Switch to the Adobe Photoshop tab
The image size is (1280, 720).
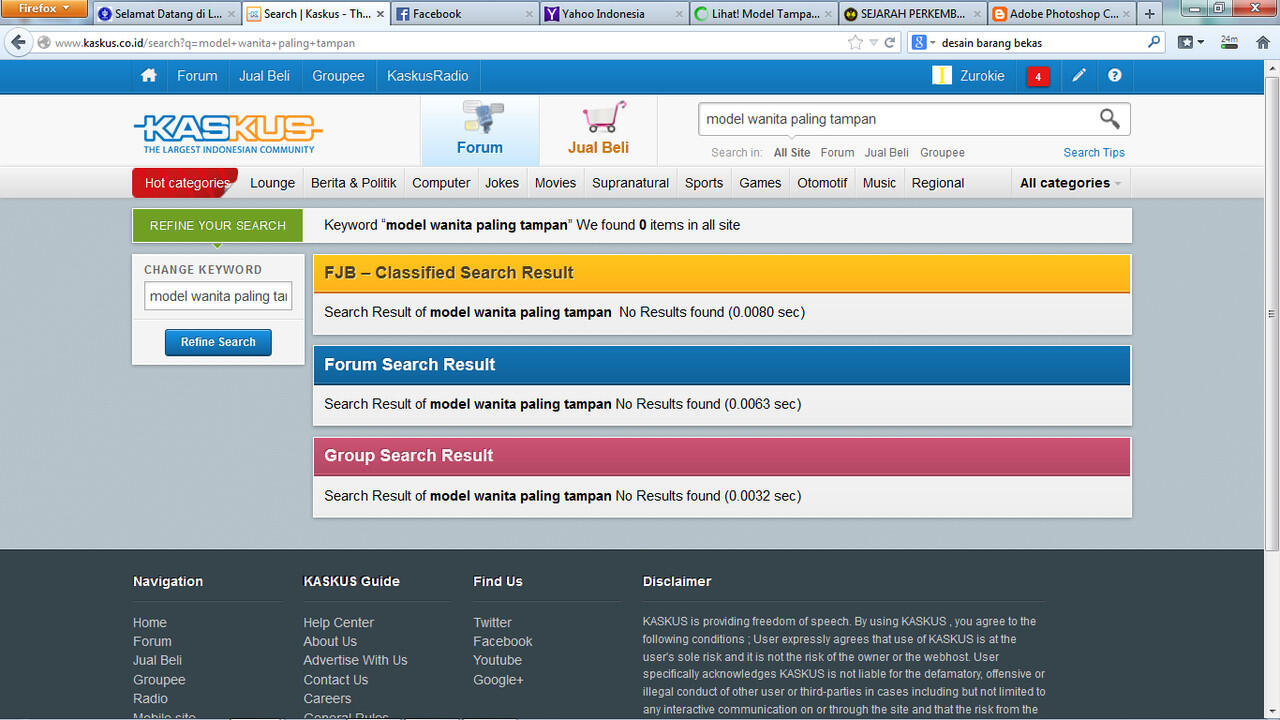coord(1063,14)
